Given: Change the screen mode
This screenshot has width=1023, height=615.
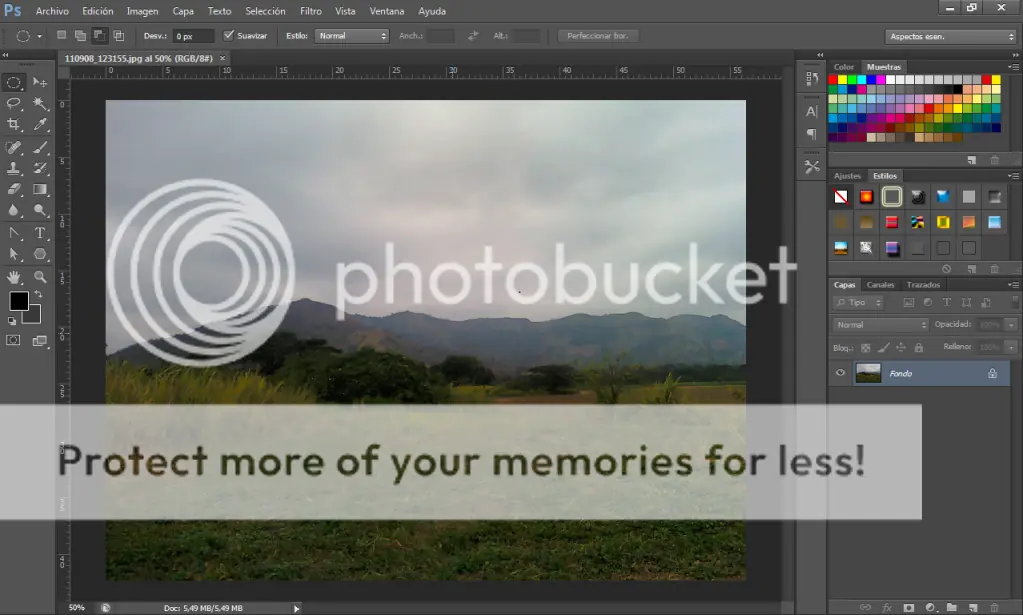Looking at the screenshot, I should click(40, 340).
